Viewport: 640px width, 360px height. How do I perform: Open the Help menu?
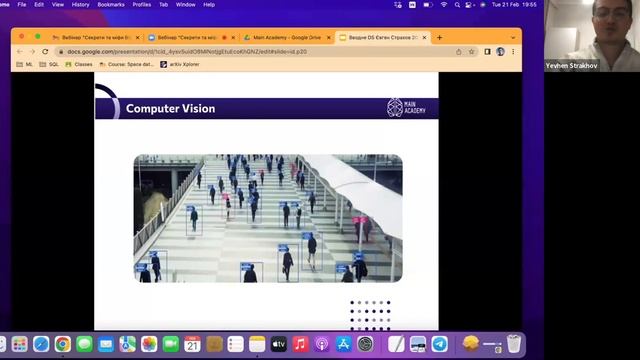click(209, 5)
